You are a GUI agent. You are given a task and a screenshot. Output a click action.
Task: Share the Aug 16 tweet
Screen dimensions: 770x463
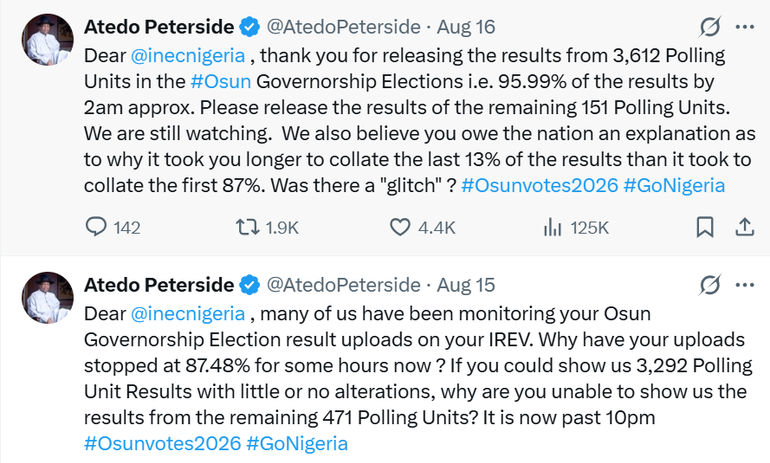744,227
